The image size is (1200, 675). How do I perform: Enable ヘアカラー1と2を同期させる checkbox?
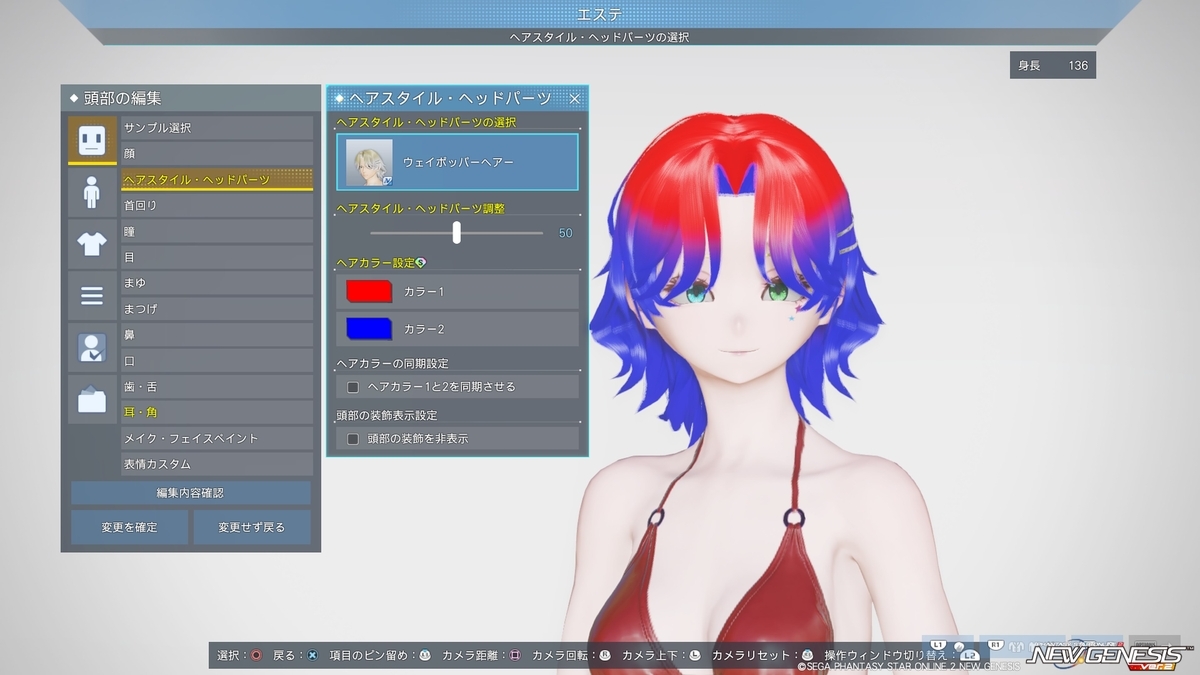pyautogui.click(x=352, y=386)
